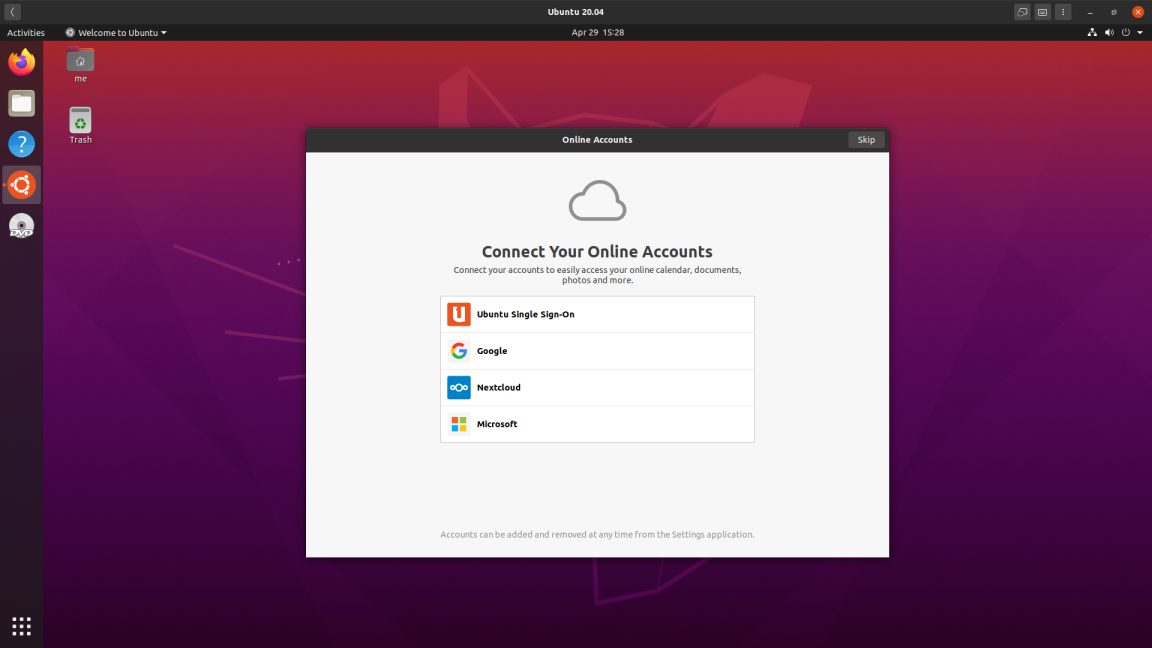Image resolution: width=1152 pixels, height=648 pixels.
Task: Select the running setup app in the dock
Action: [x=21, y=185]
